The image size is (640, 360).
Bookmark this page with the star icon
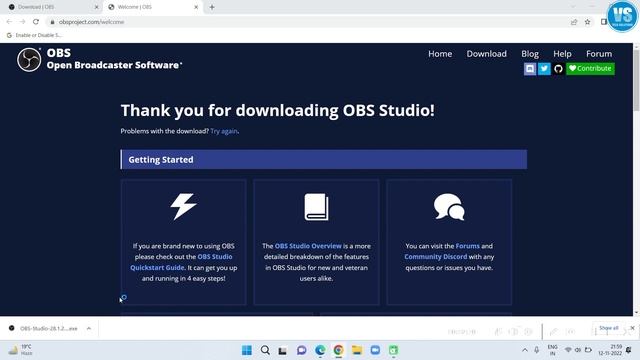[587, 22]
